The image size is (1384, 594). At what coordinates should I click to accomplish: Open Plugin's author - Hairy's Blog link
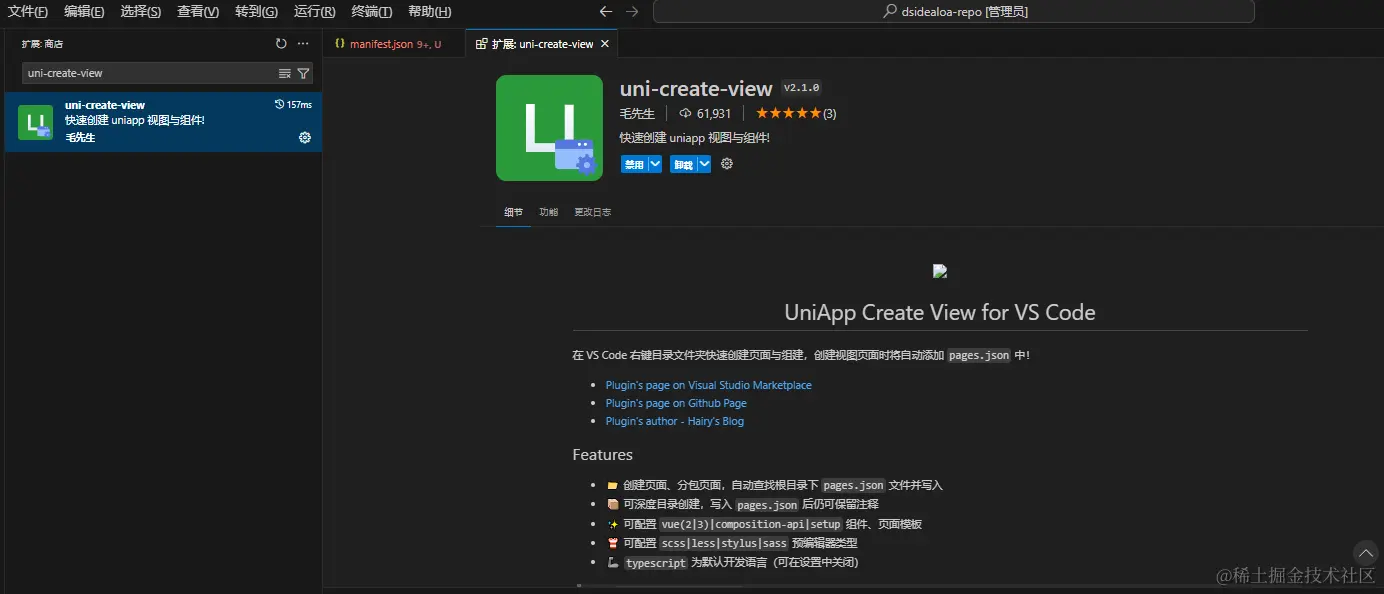674,421
